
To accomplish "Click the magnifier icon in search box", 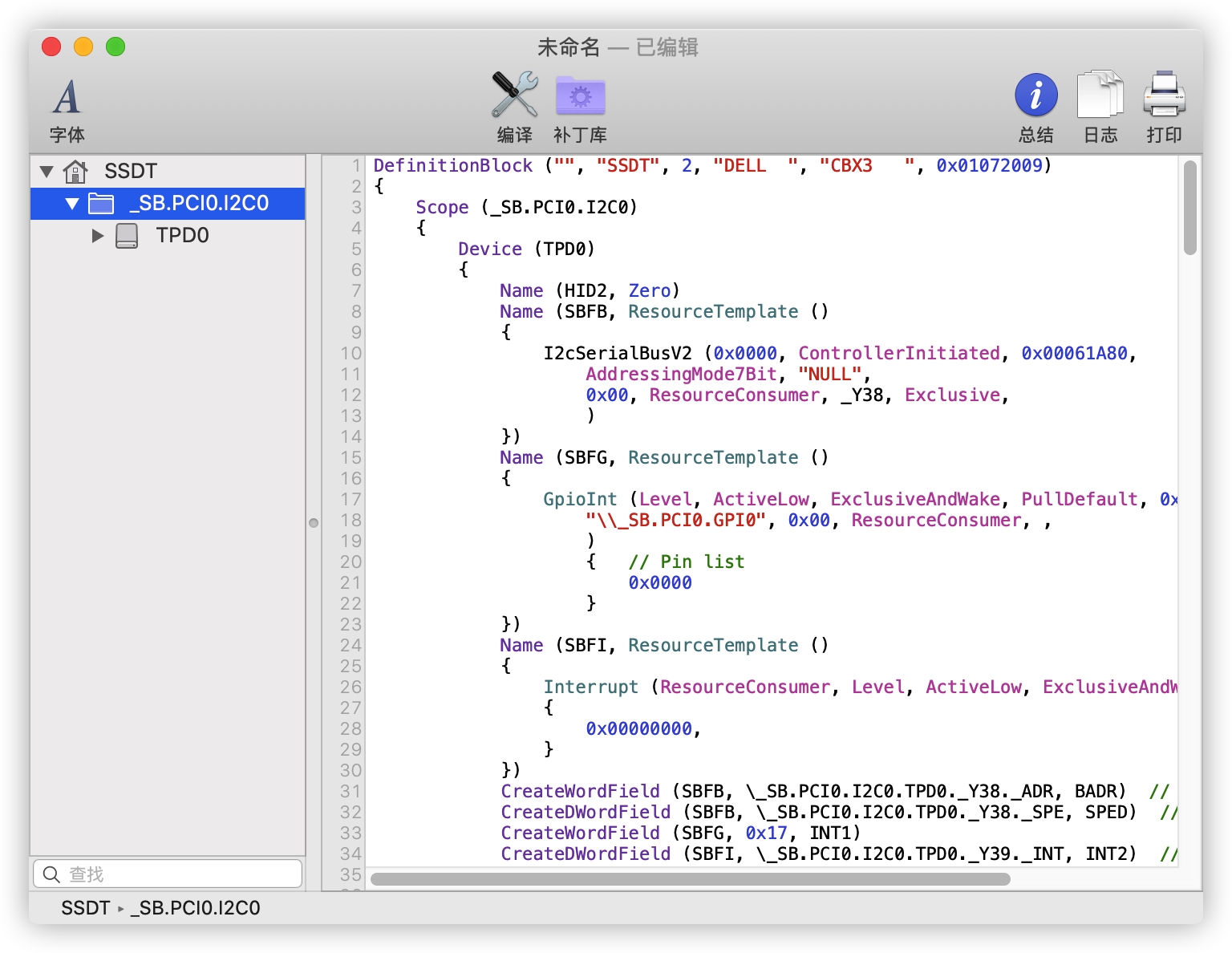I will (51, 874).
